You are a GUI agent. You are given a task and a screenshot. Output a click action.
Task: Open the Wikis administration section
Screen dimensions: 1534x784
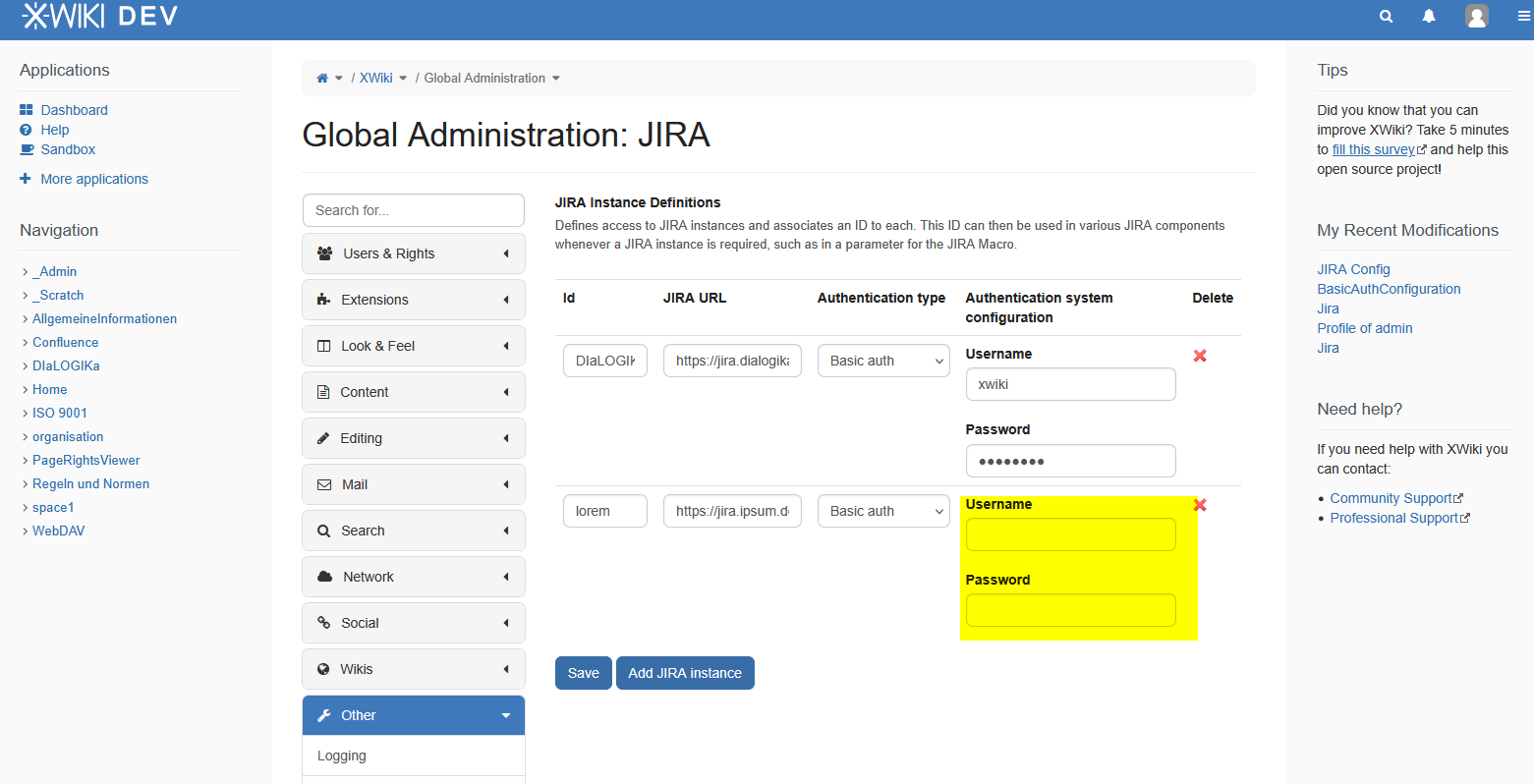point(414,669)
